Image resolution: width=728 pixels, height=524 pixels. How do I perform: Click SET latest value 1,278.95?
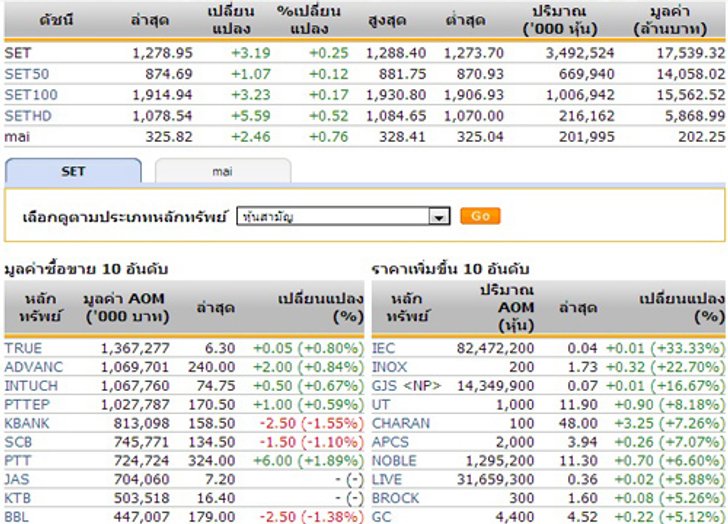pos(162,53)
